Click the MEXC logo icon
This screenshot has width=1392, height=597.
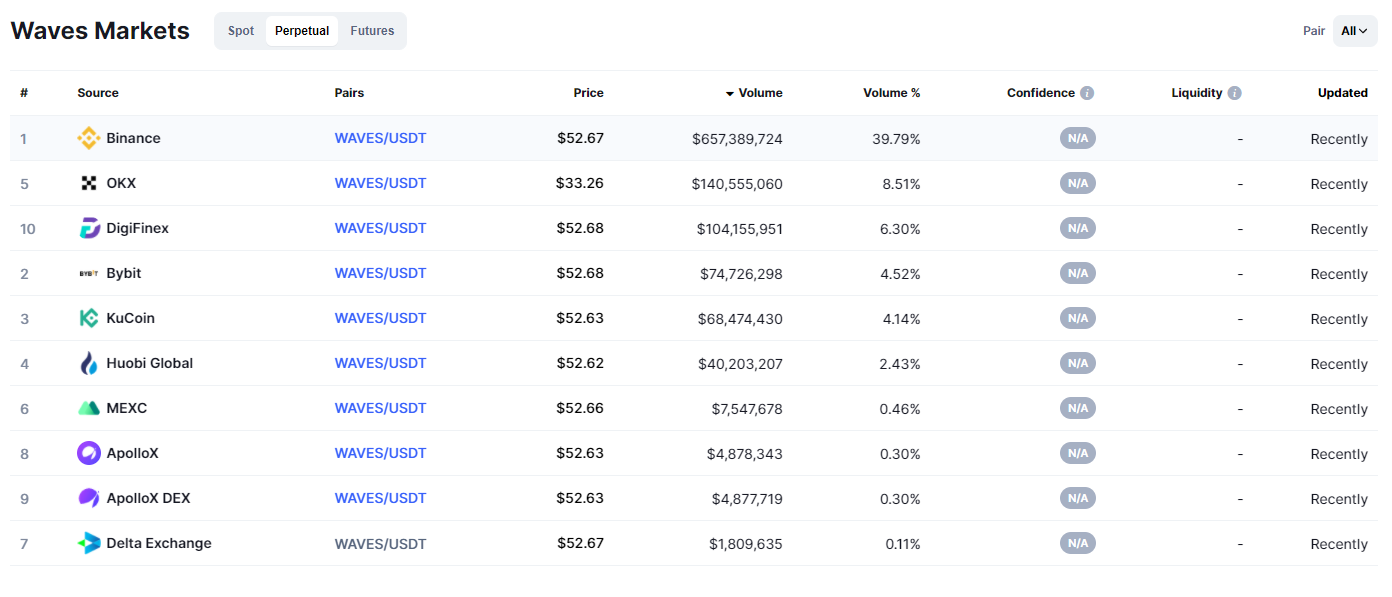[x=89, y=408]
